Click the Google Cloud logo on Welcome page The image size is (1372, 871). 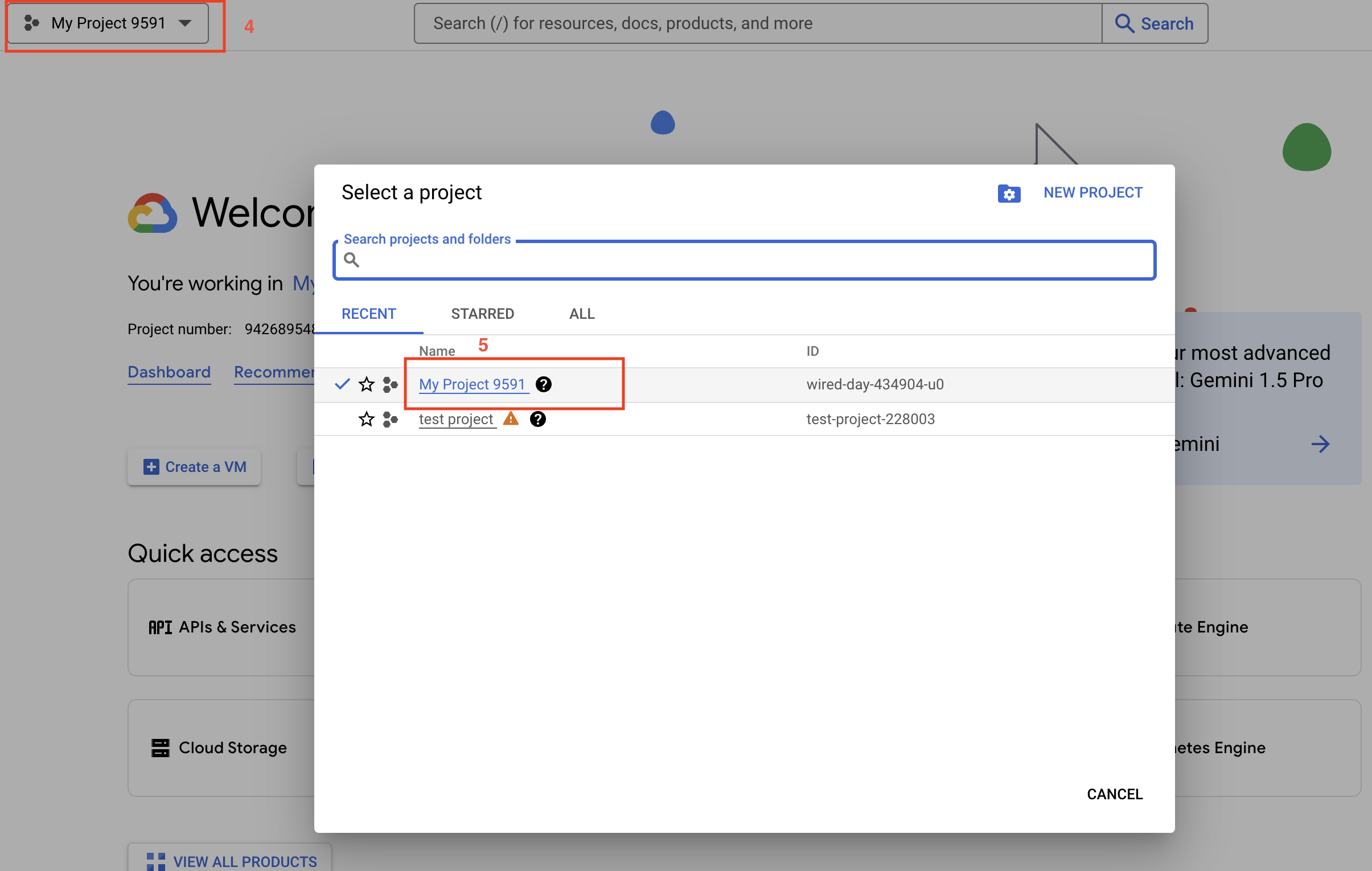[153, 213]
